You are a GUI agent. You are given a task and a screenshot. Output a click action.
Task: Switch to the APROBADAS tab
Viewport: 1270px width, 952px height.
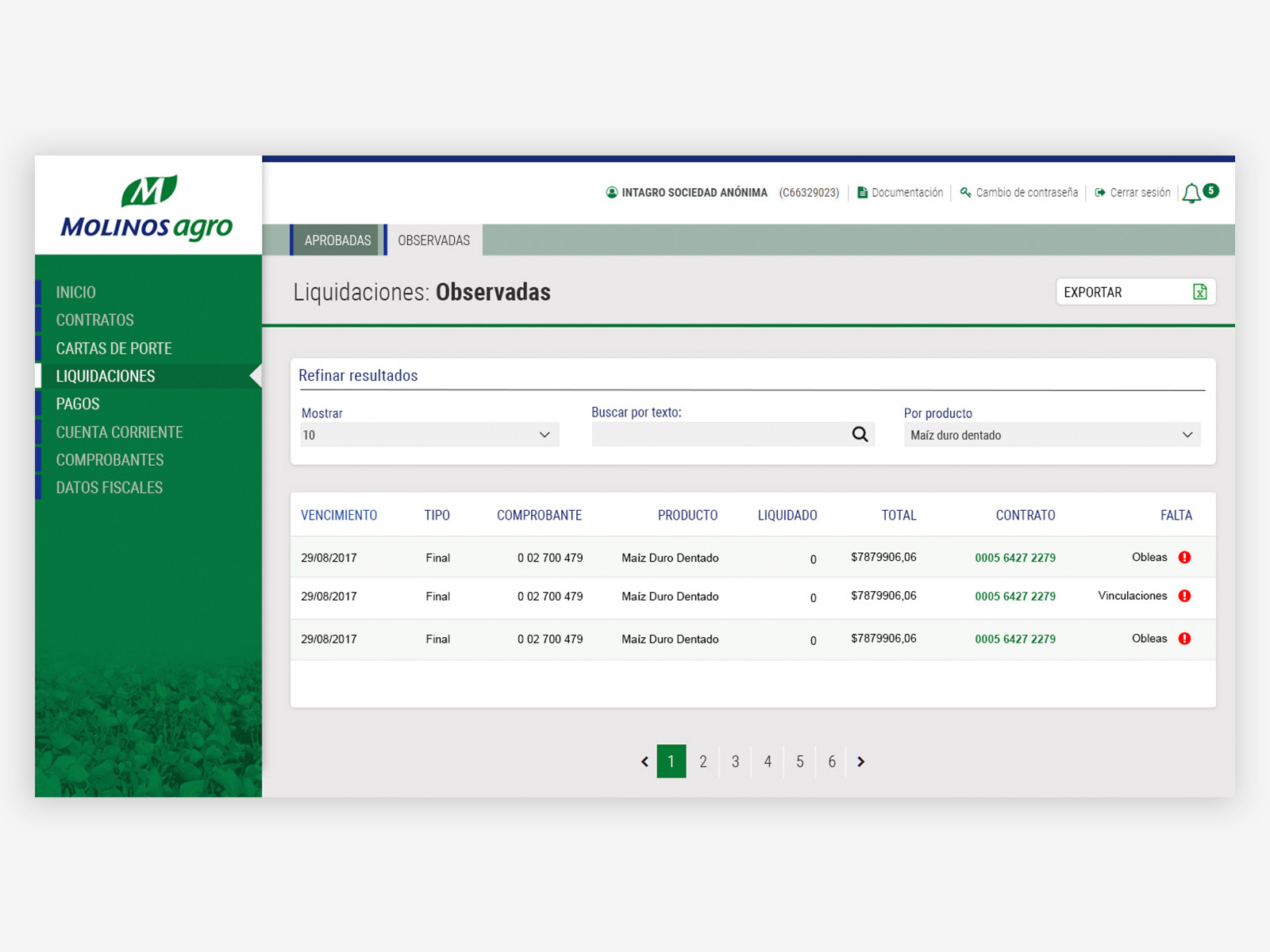click(x=337, y=240)
